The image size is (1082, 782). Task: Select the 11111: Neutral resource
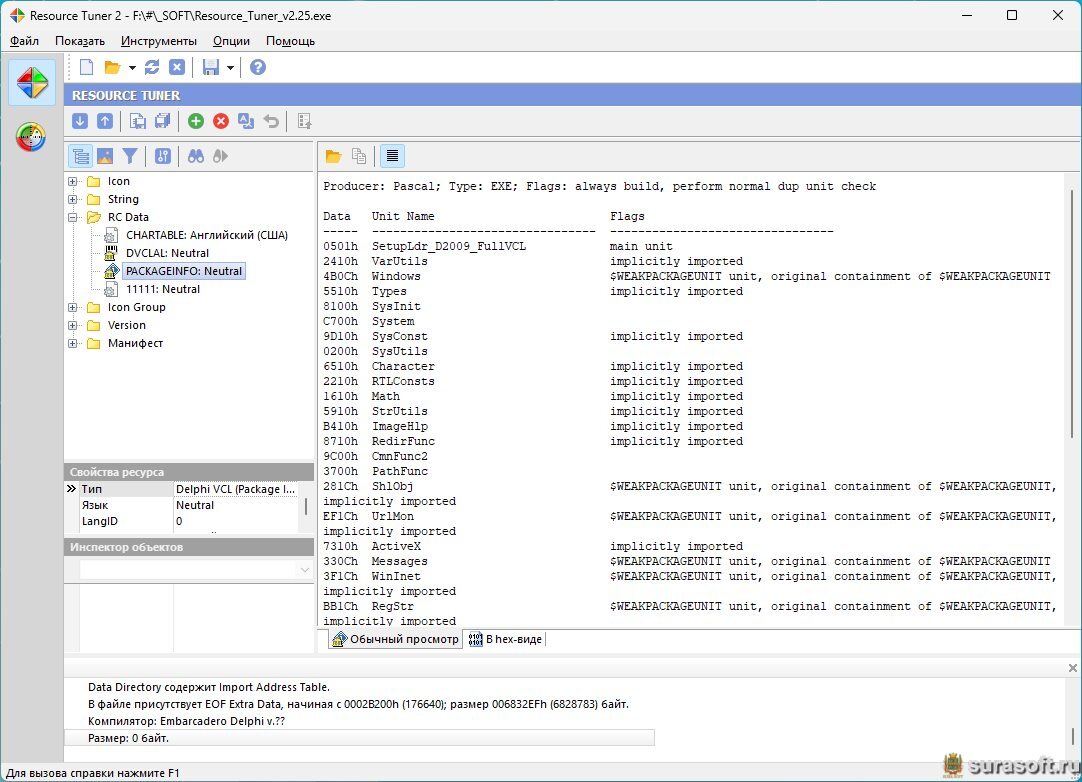click(163, 289)
